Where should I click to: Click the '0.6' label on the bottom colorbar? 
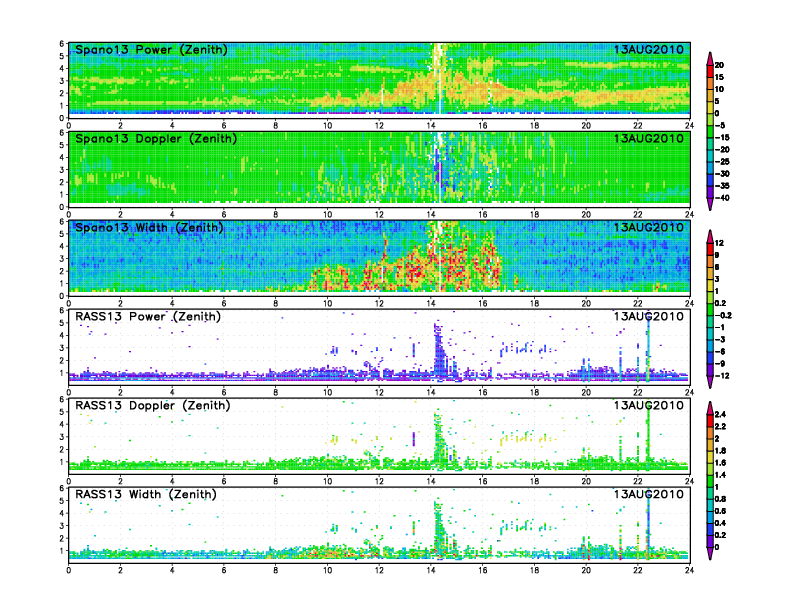point(720,512)
